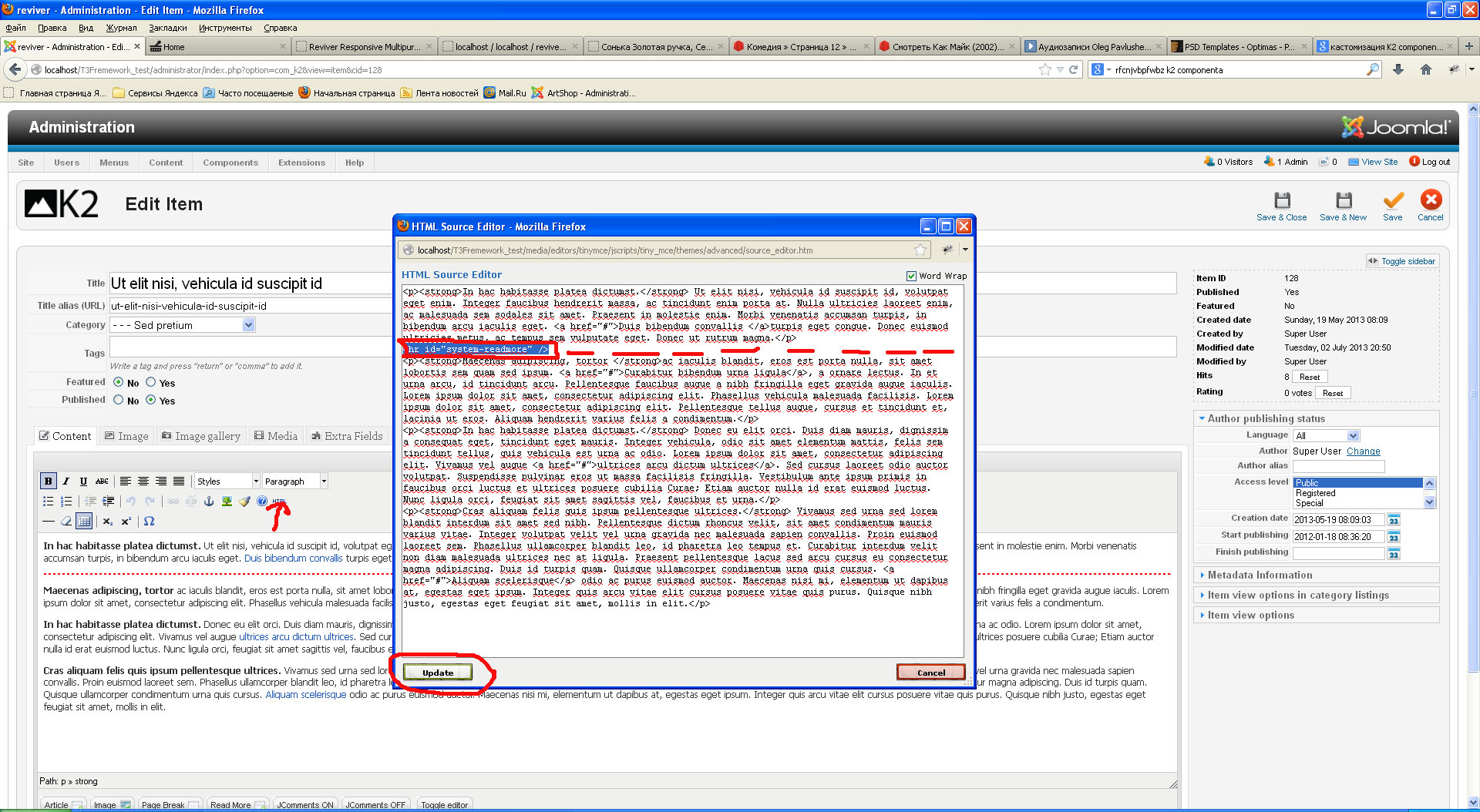This screenshot has height=812, width=1480.
Task: Expand the Metadata Information section
Action: coord(1260,575)
